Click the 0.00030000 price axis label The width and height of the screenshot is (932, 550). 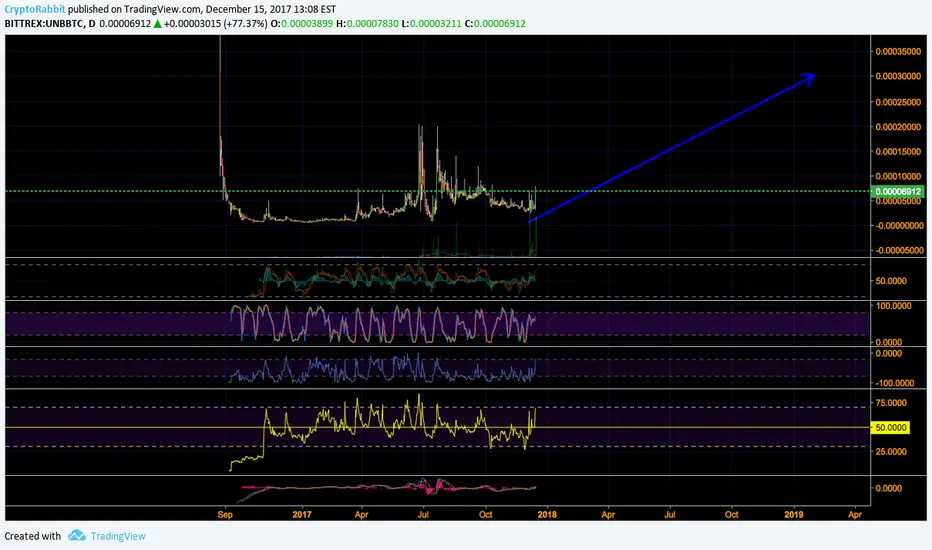click(898, 76)
